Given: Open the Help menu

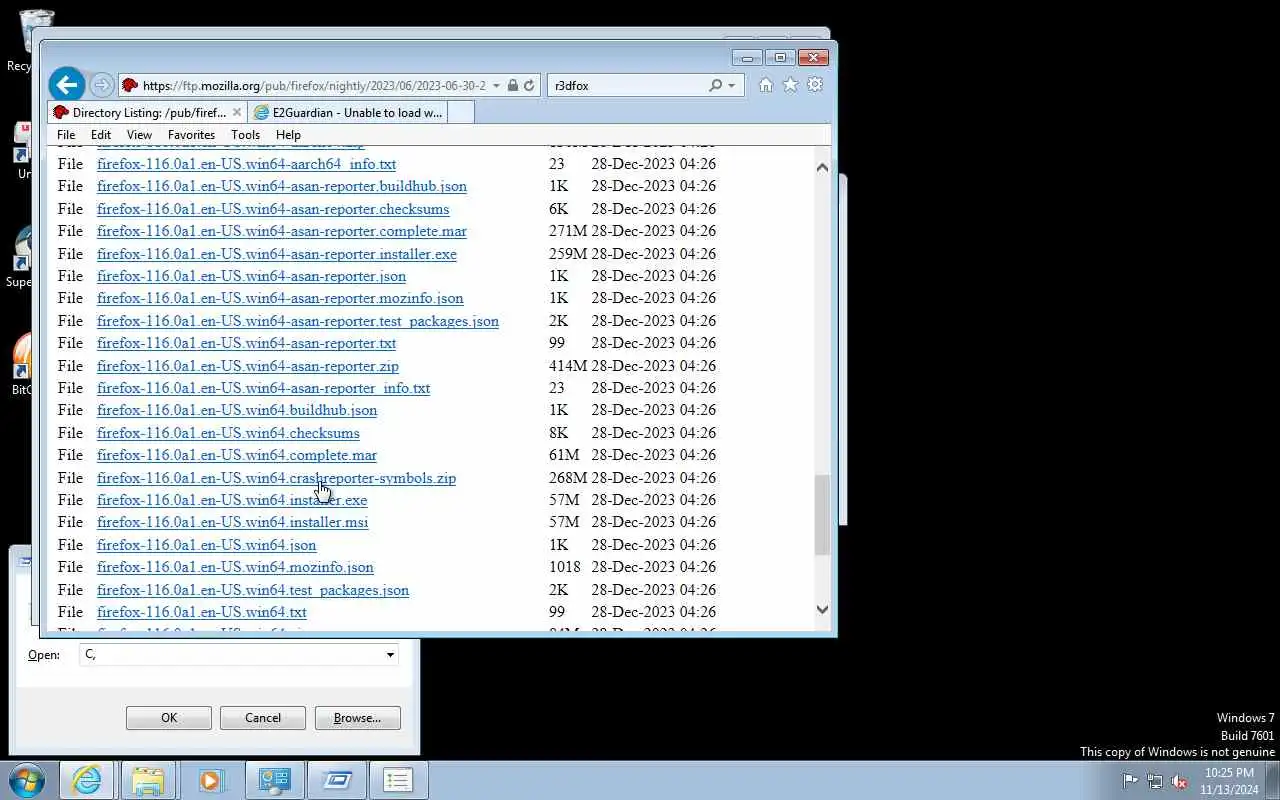Looking at the screenshot, I should (x=288, y=135).
